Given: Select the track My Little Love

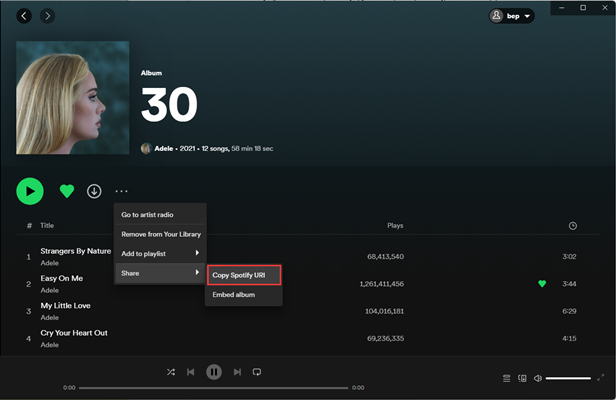Looking at the screenshot, I should pyautogui.click(x=66, y=306).
